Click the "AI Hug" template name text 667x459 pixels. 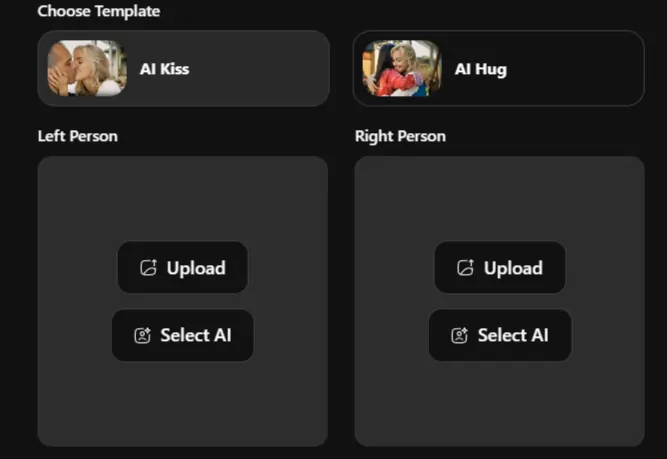pos(480,69)
